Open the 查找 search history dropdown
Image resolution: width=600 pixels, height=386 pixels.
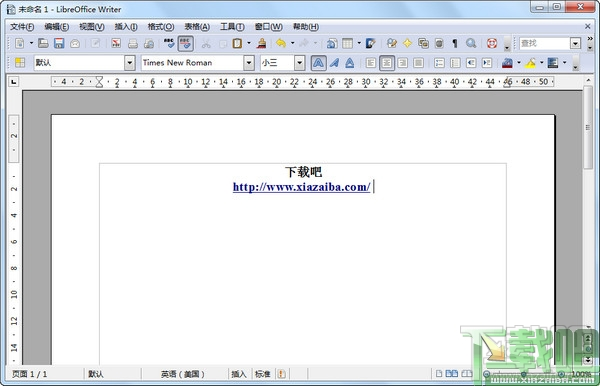click(576, 44)
